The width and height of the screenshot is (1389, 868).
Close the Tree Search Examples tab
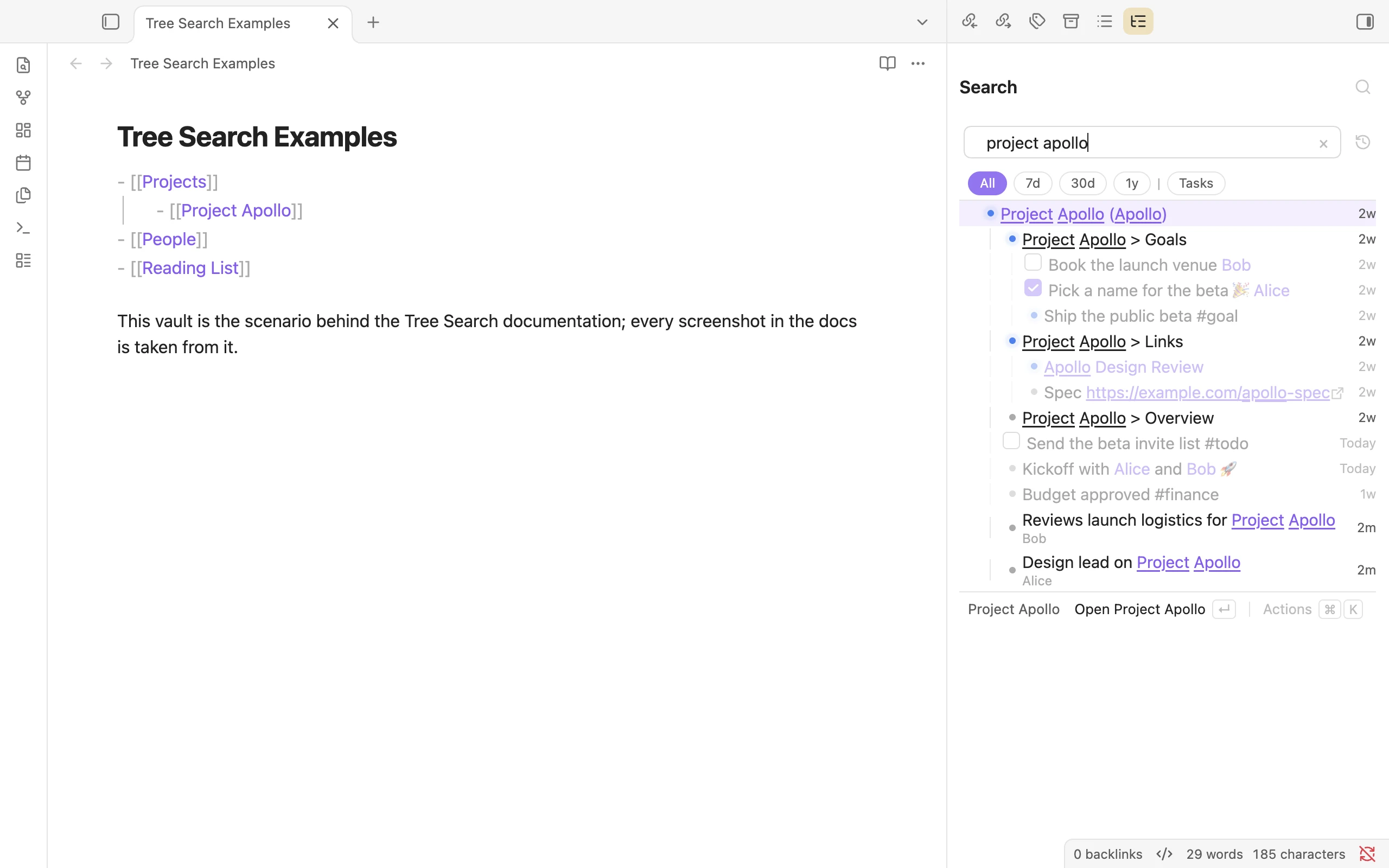tap(333, 23)
